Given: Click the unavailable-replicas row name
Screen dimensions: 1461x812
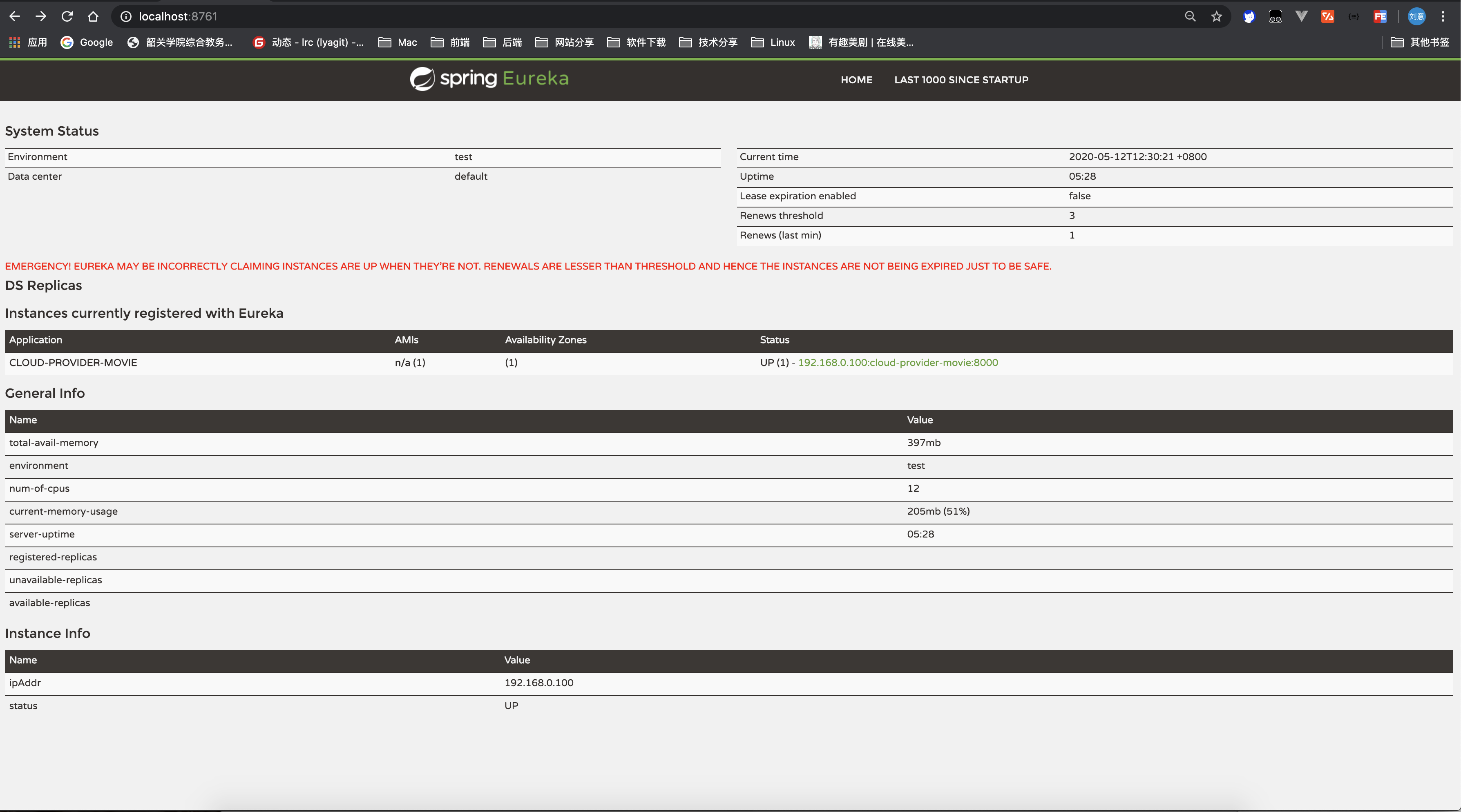Looking at the screenshot, I should click(56, 580).
